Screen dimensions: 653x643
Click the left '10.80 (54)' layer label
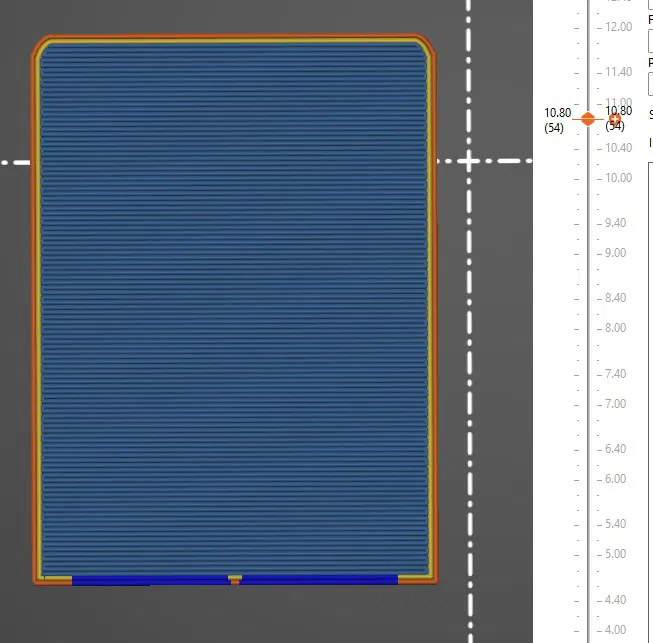(557, 120)
